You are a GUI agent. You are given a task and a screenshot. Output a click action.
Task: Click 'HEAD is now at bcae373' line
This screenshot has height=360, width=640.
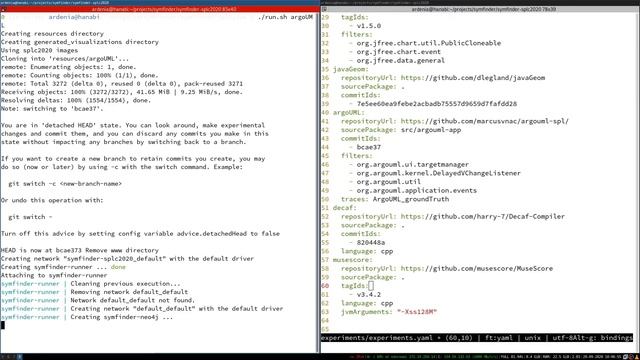pyautogui.click(x=80, y=250)
